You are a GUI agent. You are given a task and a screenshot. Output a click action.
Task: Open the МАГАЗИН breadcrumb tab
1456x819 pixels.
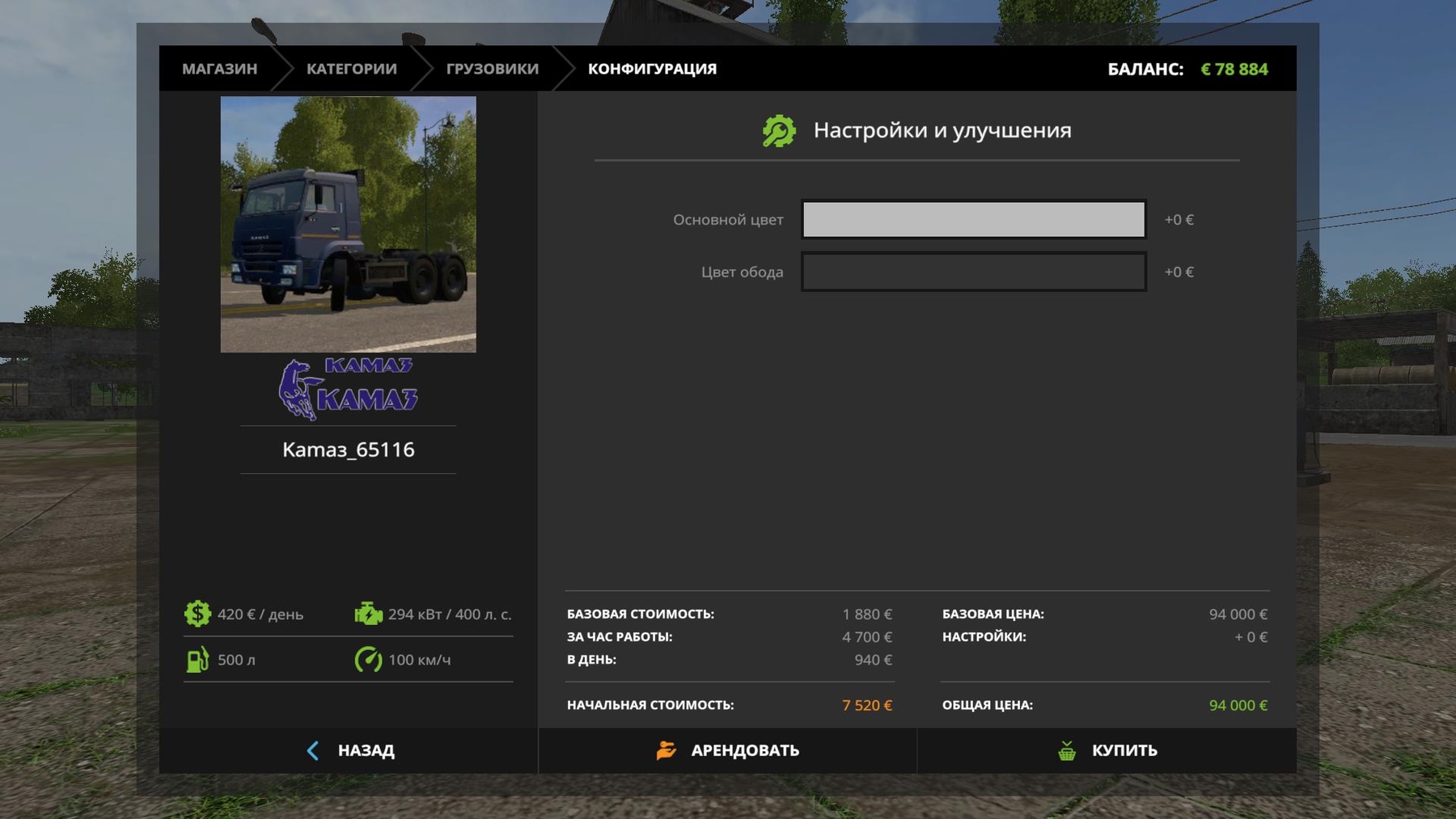pos(219,69)
